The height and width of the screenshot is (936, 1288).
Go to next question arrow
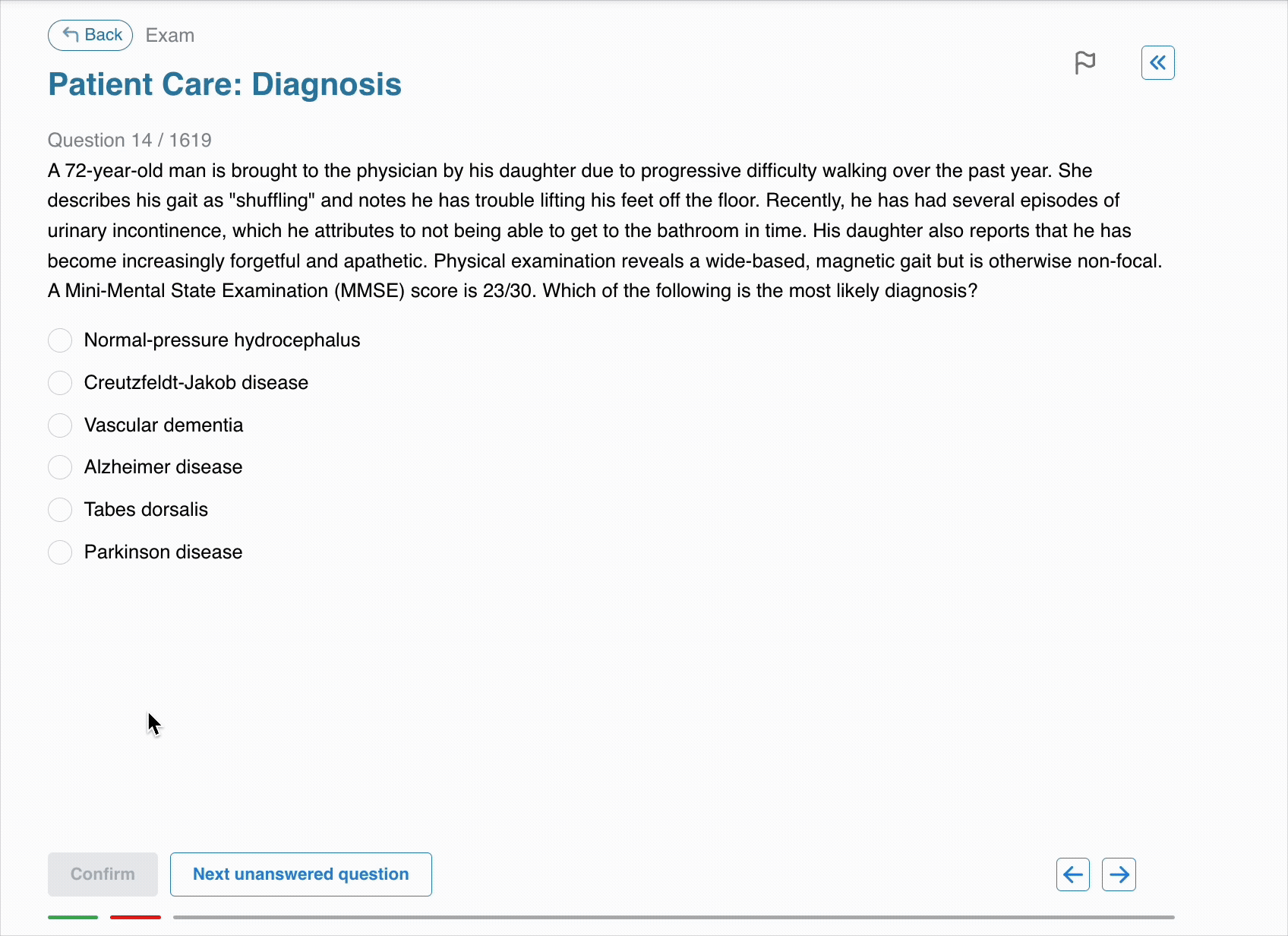pyautogui.click(x=1119, y=874)
